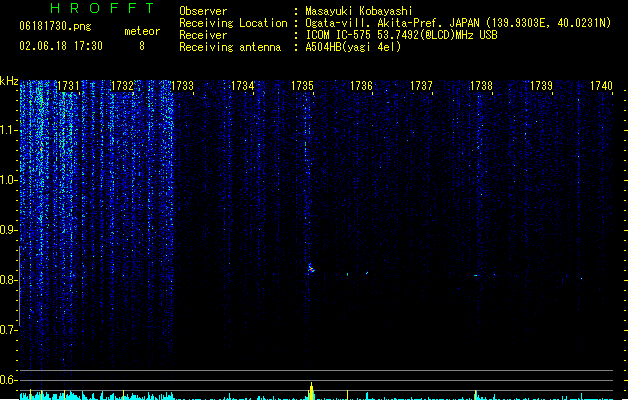Click the 1732 time marker

point(122,86)
